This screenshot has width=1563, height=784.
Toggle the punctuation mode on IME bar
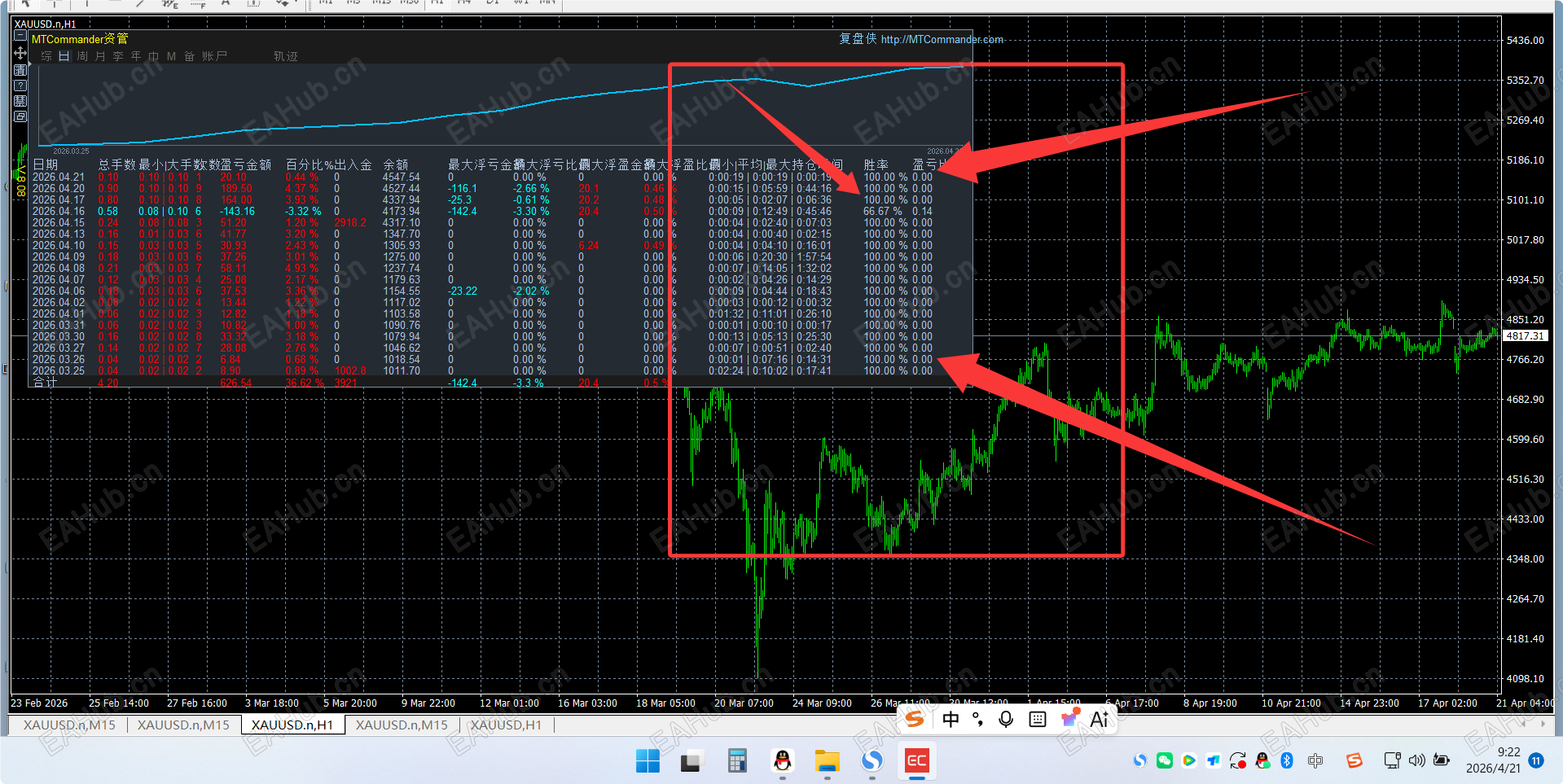978,719
